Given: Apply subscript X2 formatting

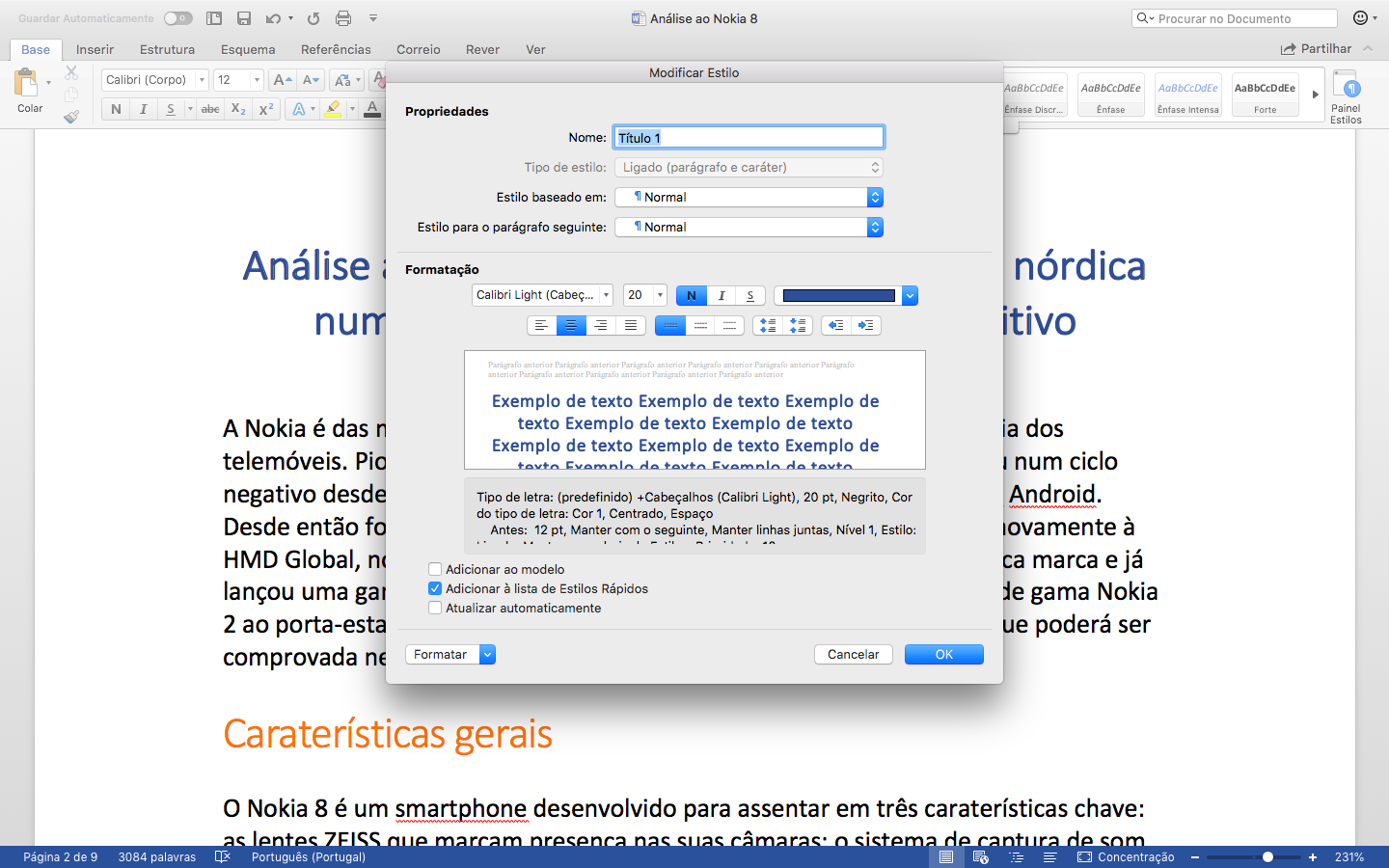Looking at the screenshot, I should tap(238, 109).
